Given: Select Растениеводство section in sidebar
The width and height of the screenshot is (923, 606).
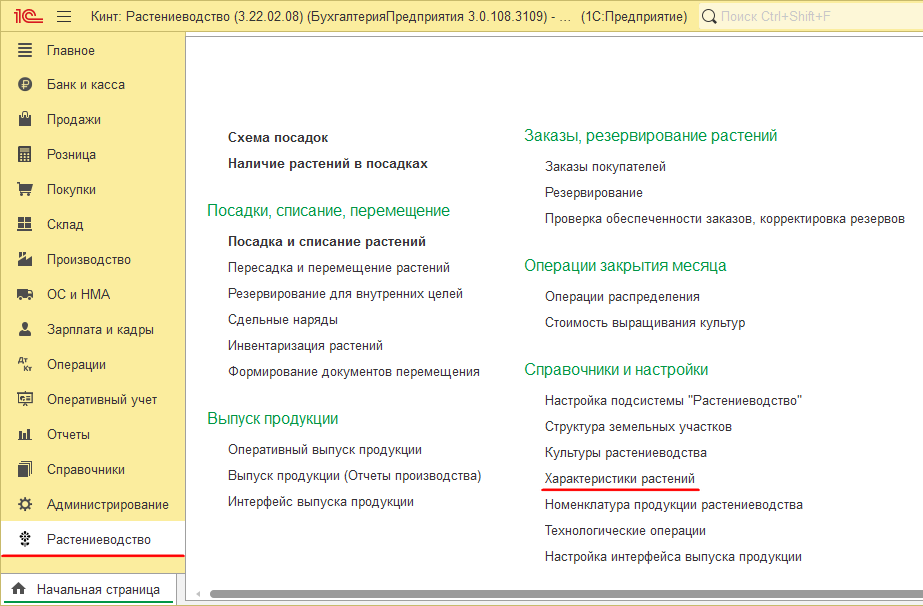Looking at the screenshot, I should point(98,540).
